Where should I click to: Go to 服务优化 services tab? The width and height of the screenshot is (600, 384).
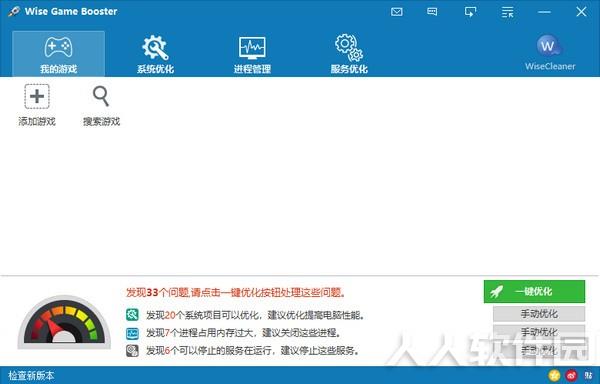[349, 54]
